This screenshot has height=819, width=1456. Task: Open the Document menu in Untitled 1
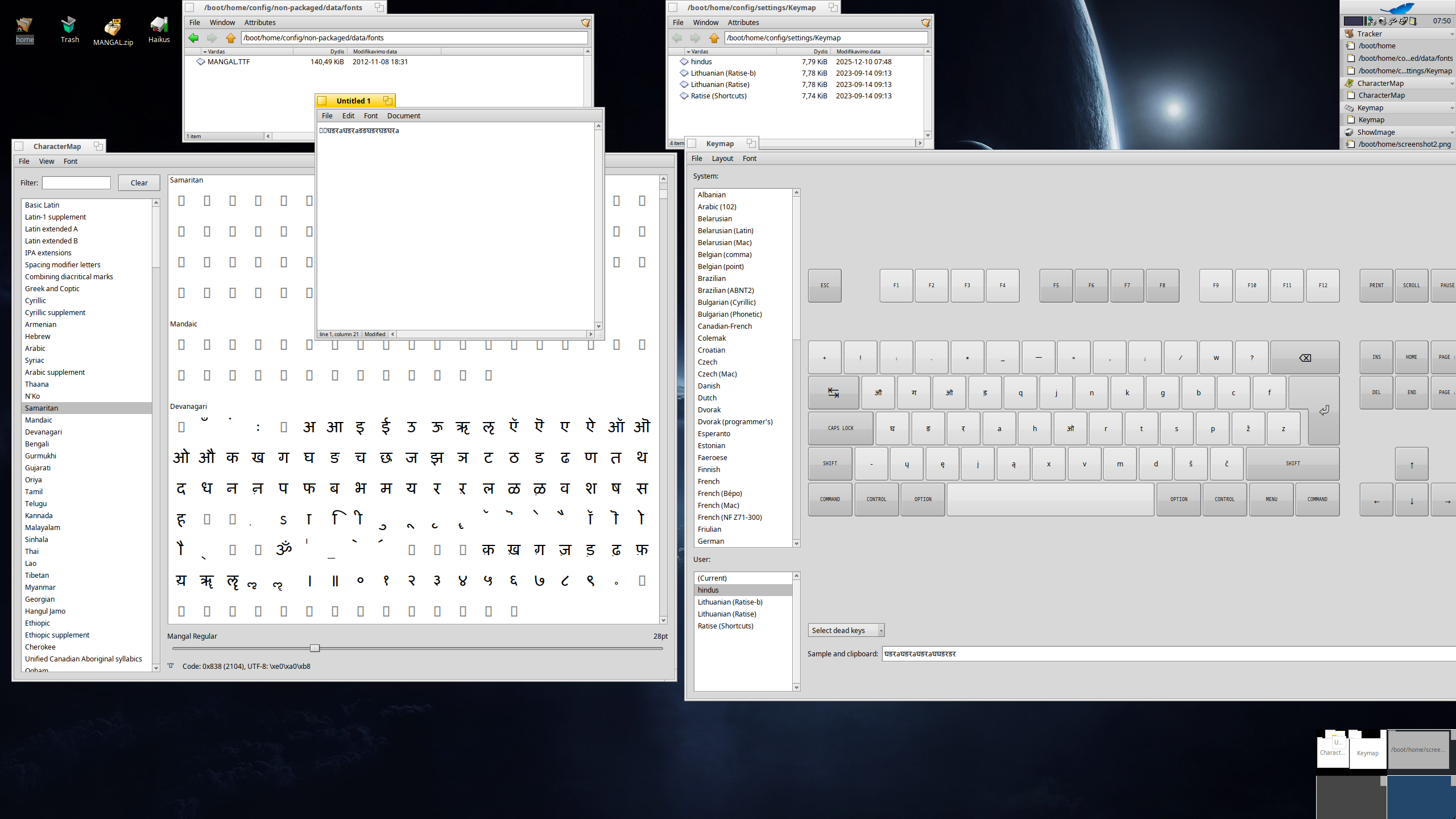click(403, 116)
